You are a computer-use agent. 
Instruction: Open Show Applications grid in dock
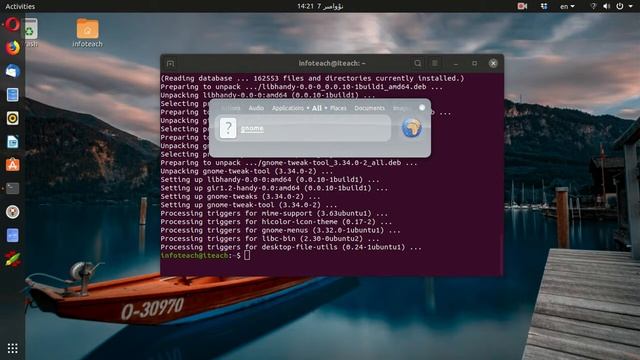click(x=13, y=348)
